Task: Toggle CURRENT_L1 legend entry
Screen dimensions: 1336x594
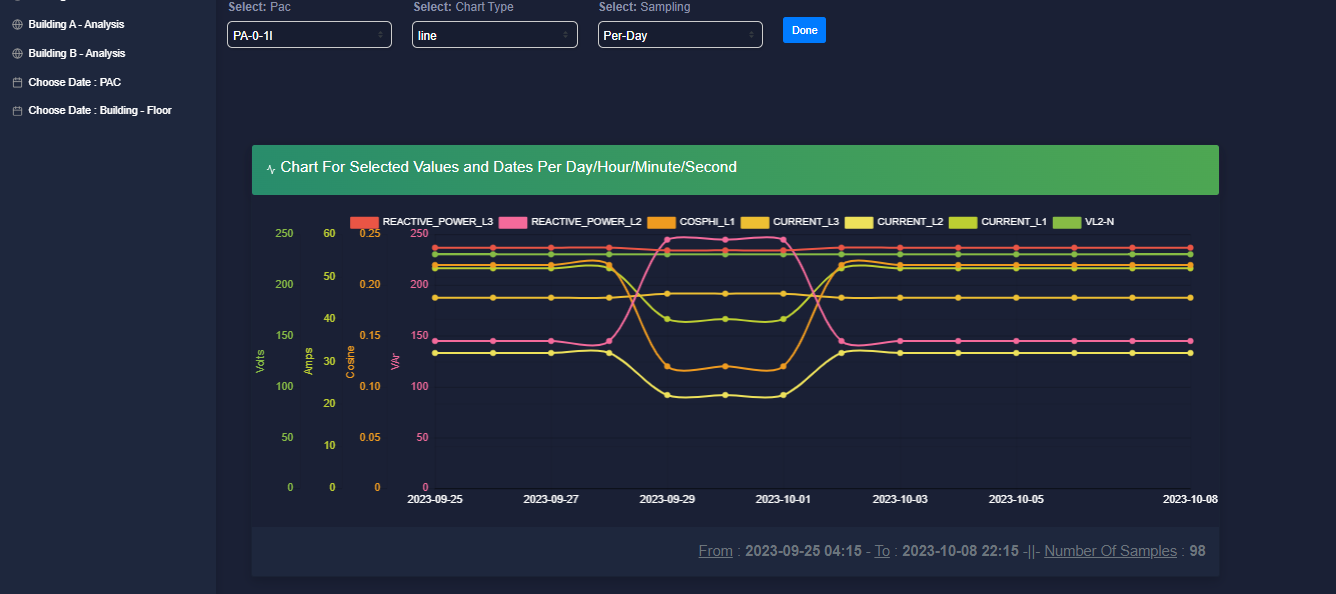Action: tap(998, 222)
